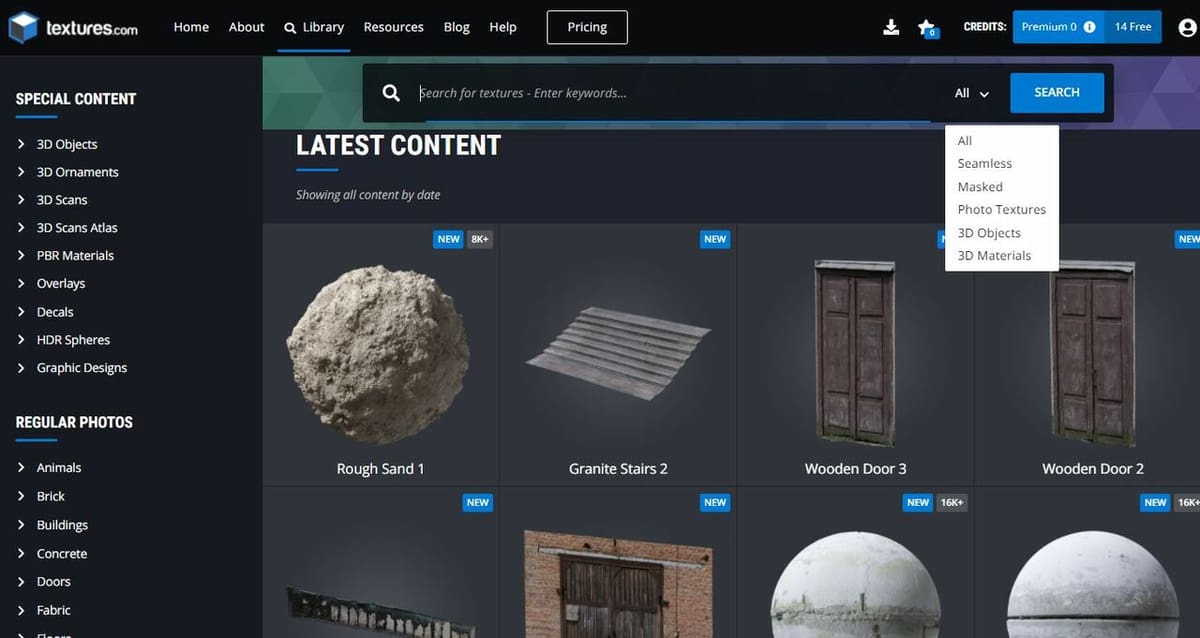The image size is (1200, 638).
Task: Click the Pricing button
Action: pyautogui.click(x=587, y=27)
